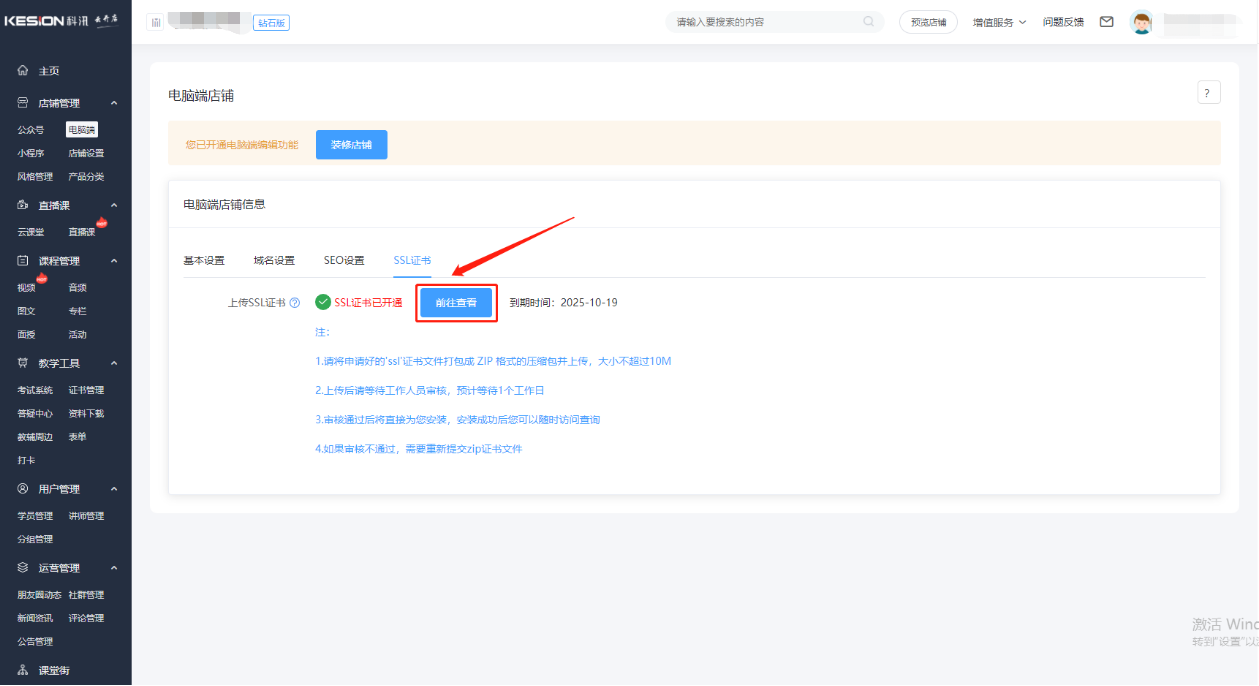This screenshot has height=686, width=1259.
Task: Click the user avatar picture
Action: tap(1141, 22)
